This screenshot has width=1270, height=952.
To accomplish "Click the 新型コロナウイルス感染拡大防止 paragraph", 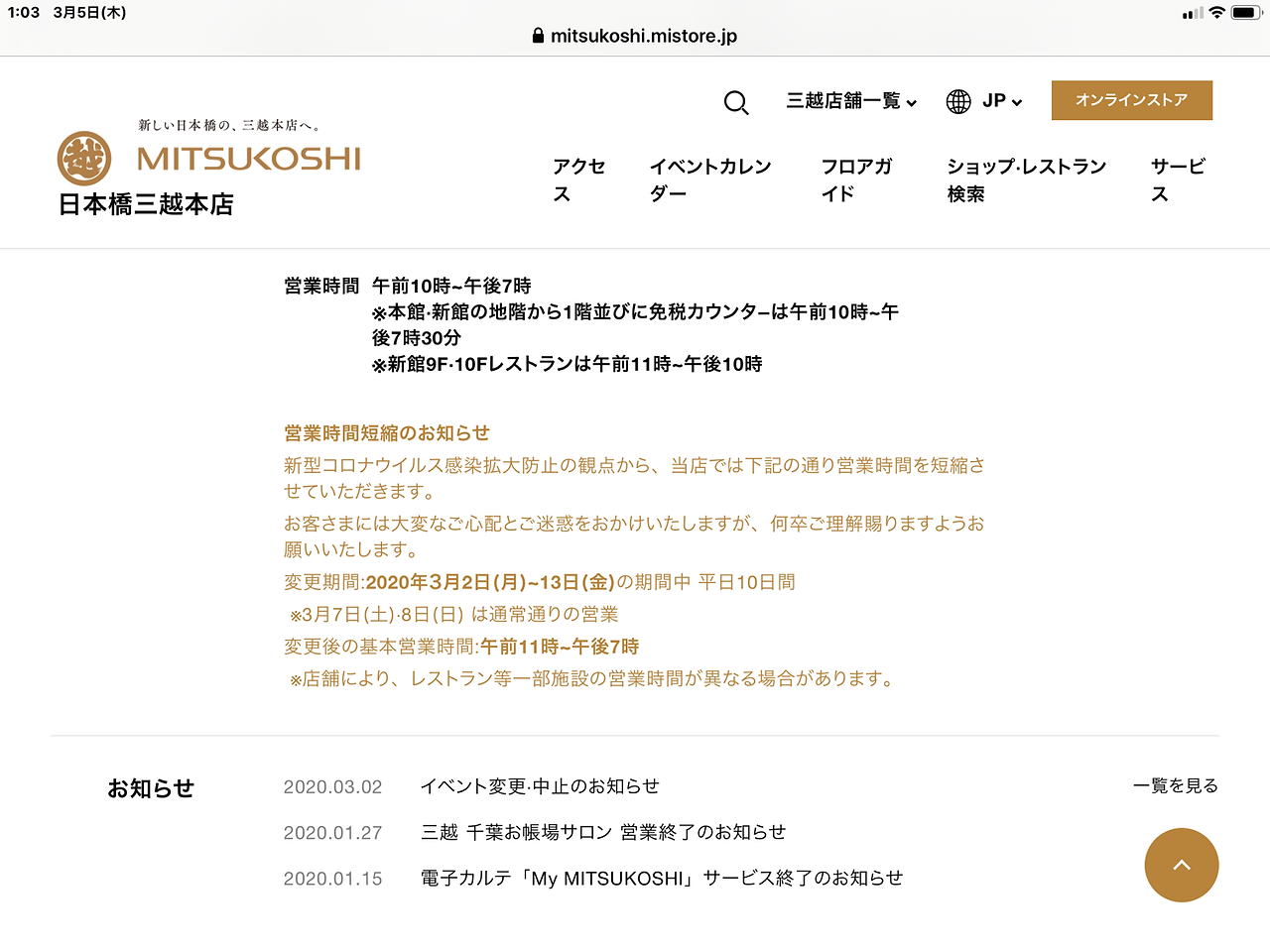I will tap(635, 478).
